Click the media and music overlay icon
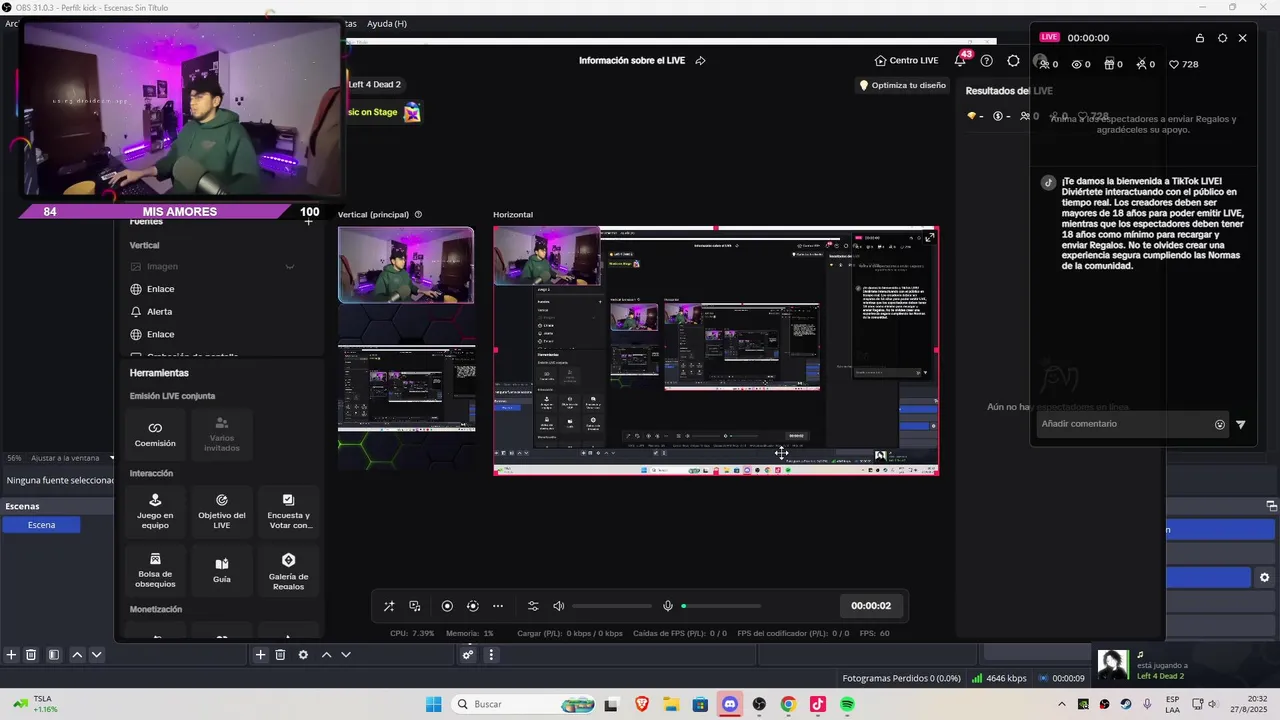The image size is (1280, 720). tap(415, 606)
